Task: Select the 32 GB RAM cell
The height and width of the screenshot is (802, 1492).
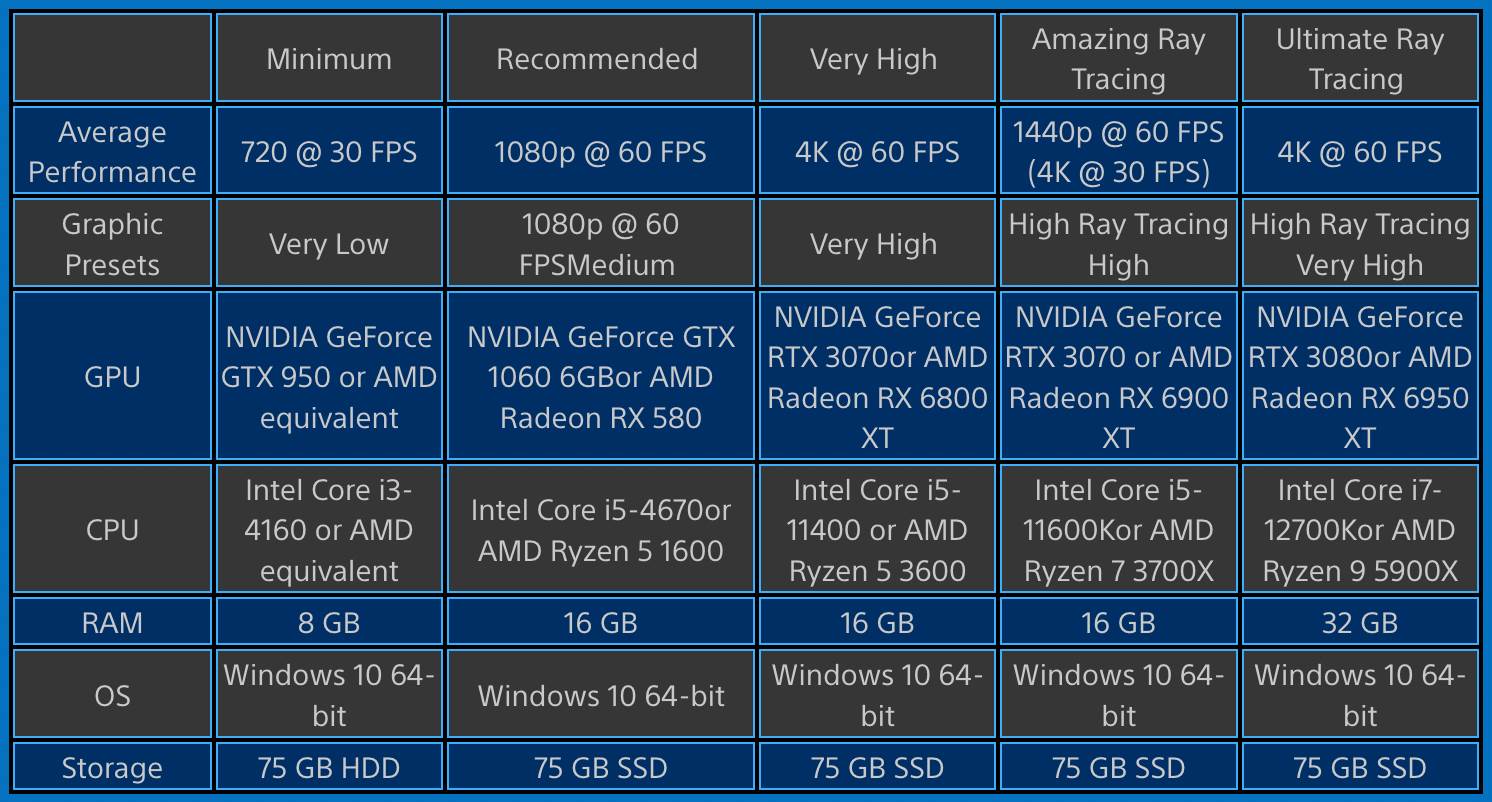Action: (x=1359, y=623)
